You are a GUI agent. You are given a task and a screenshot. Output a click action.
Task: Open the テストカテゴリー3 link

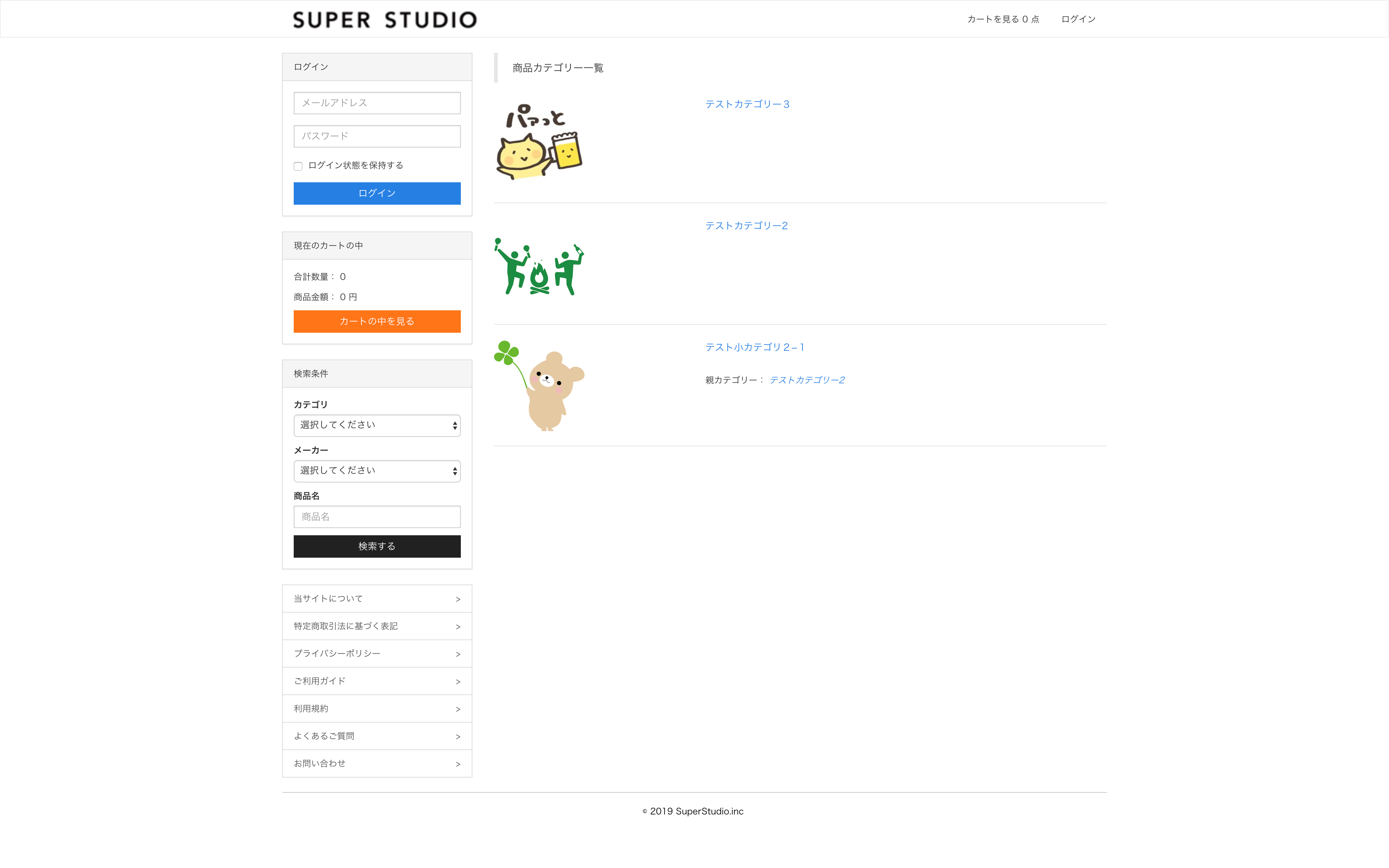tap(747, 104)
